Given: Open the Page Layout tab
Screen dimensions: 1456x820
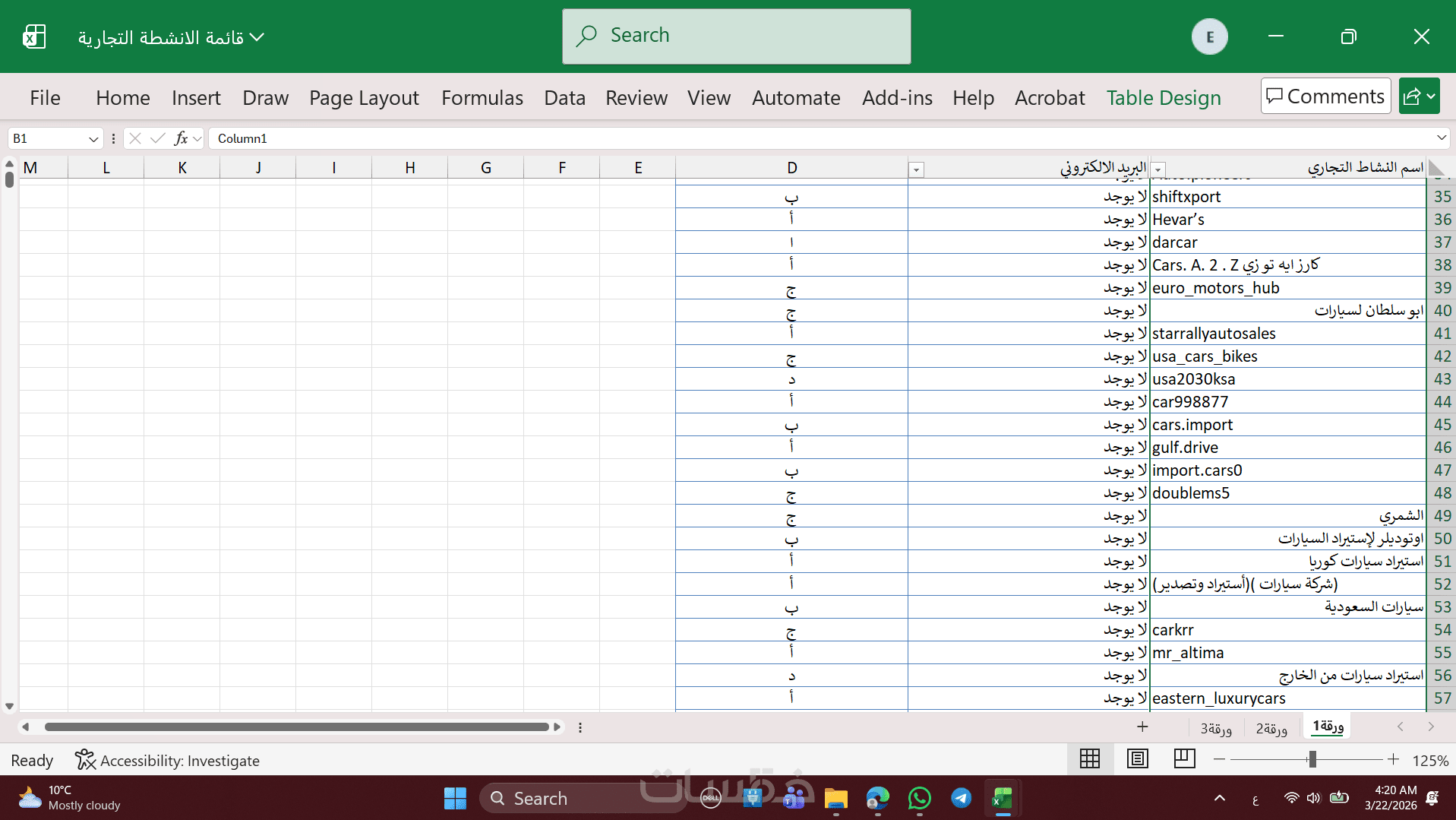Looking at the screenshot, I should tap(364, 97).
